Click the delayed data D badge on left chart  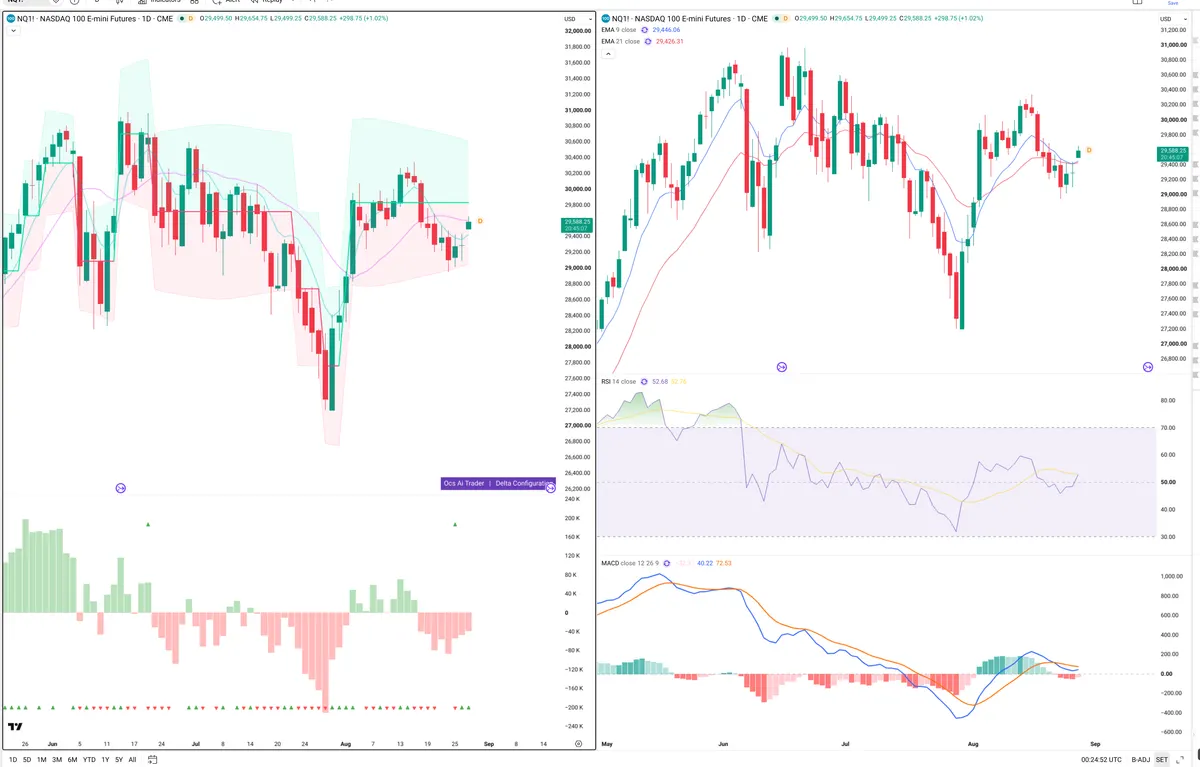[190, 19]
